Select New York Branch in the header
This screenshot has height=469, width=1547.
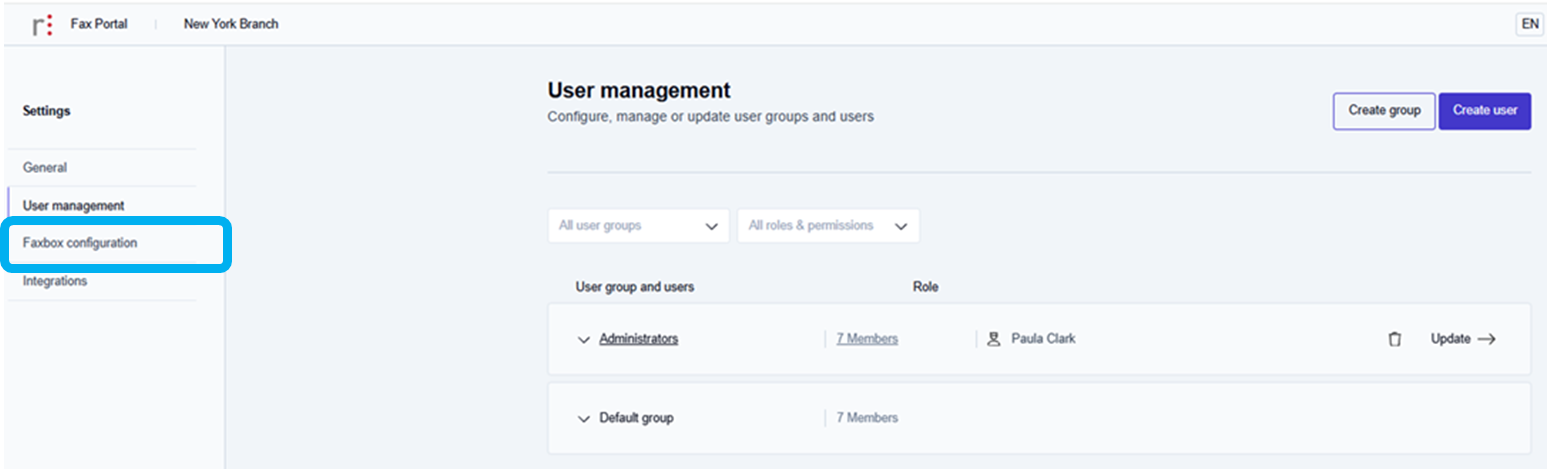click(x=231, y=24)
